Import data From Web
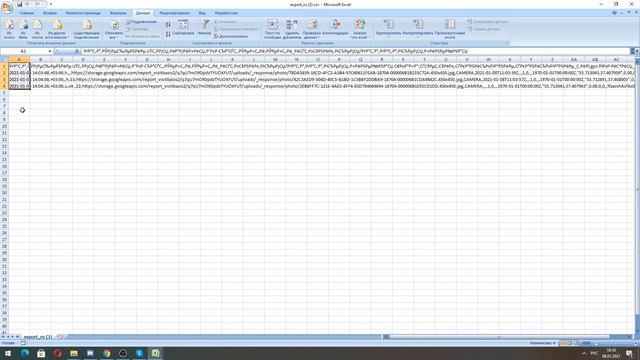The width and height of the screenshot is (640, 360). tap(23, 29)
